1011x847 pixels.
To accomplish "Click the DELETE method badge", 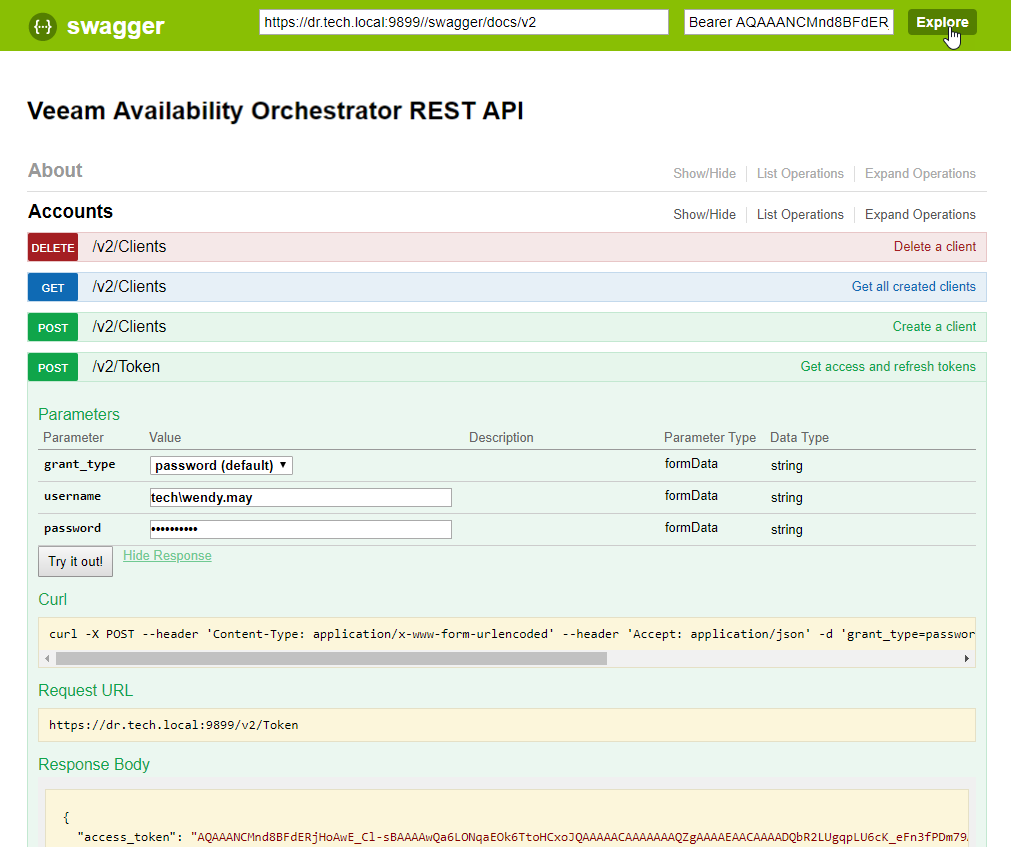I will pos(53,248).
